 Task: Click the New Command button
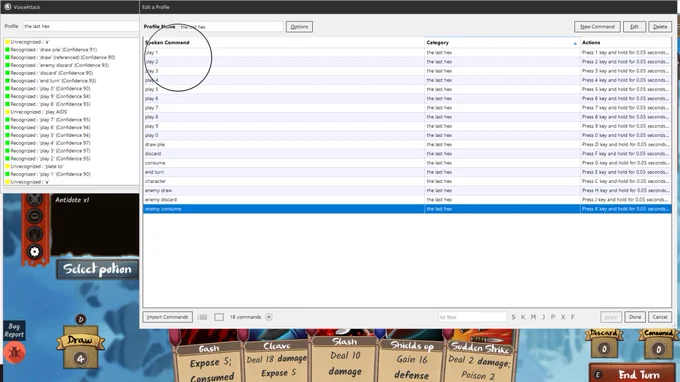[597, 26]
